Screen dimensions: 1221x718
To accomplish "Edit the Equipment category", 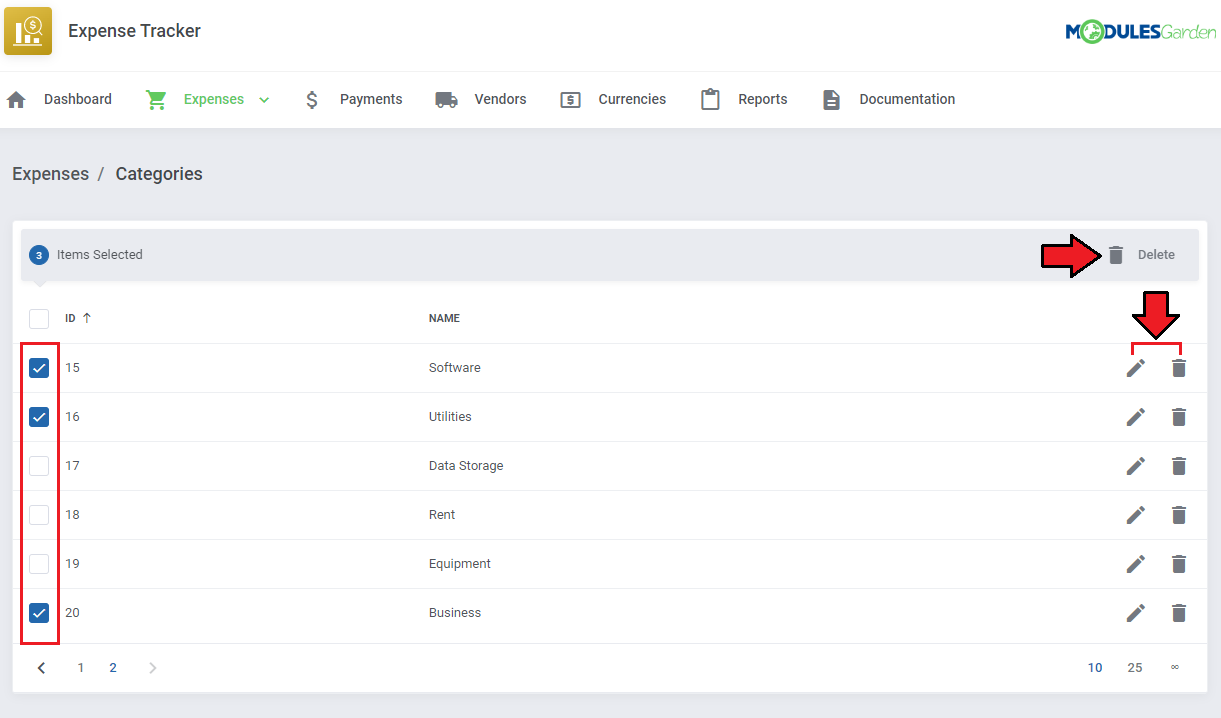I will click(x=1136, y=564).
